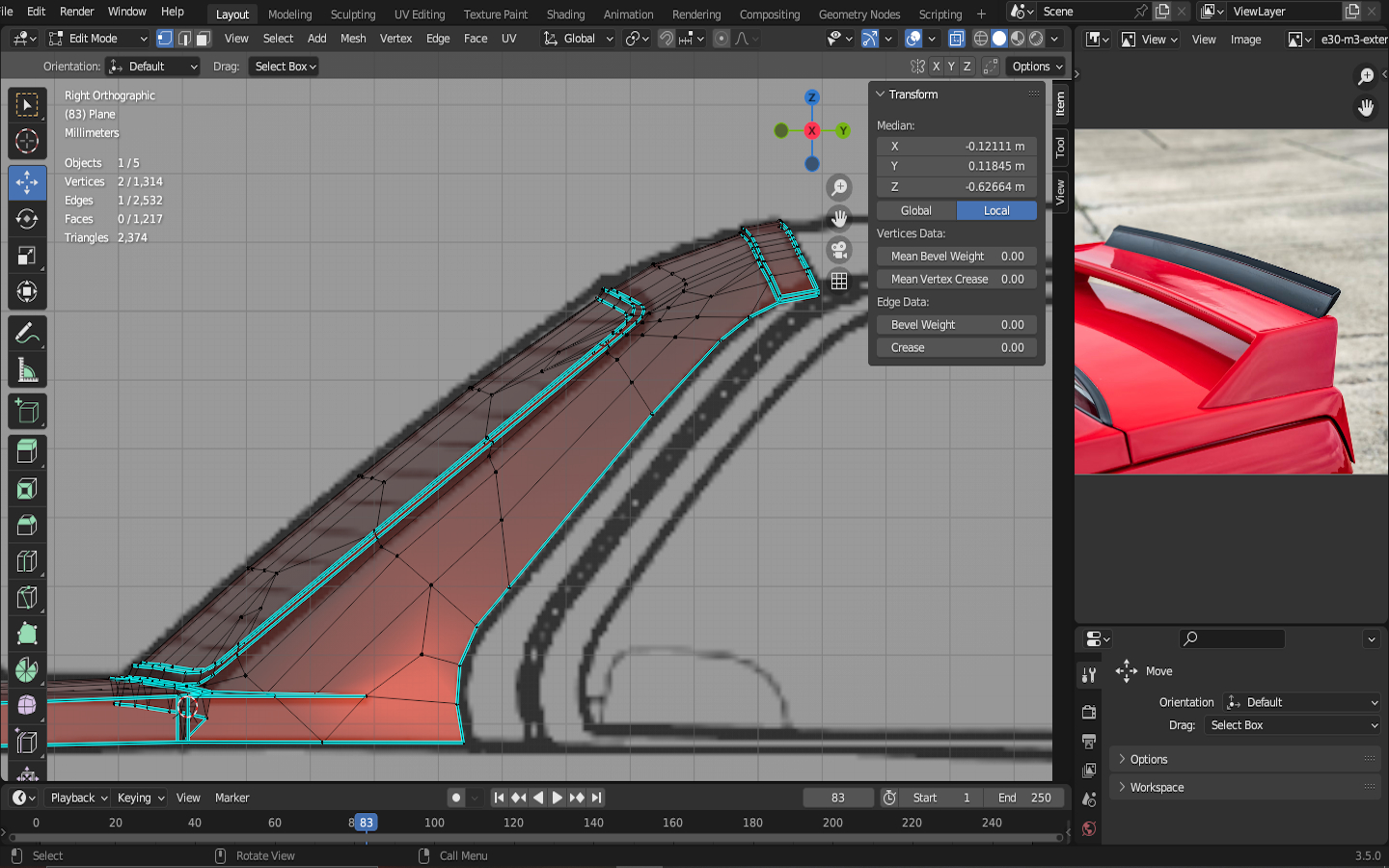The width and height of the screenshot is (1389, 868).
Task: Toggle X-Ray display
Action: click(956, 39)
